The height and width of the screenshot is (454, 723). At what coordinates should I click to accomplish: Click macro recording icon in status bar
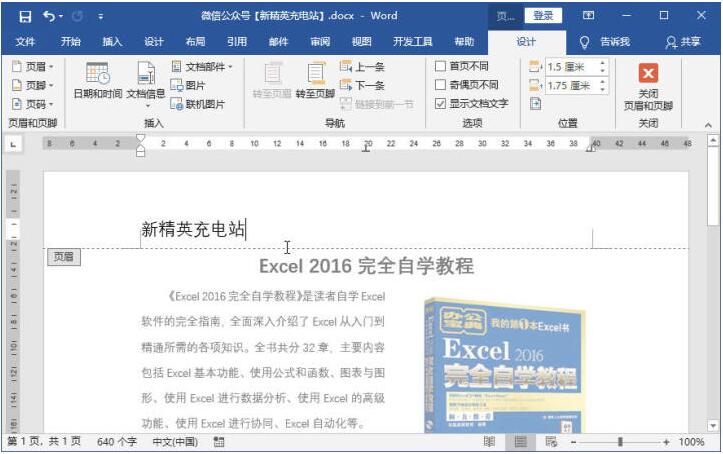pyautogui.click(x=219, y=442)
